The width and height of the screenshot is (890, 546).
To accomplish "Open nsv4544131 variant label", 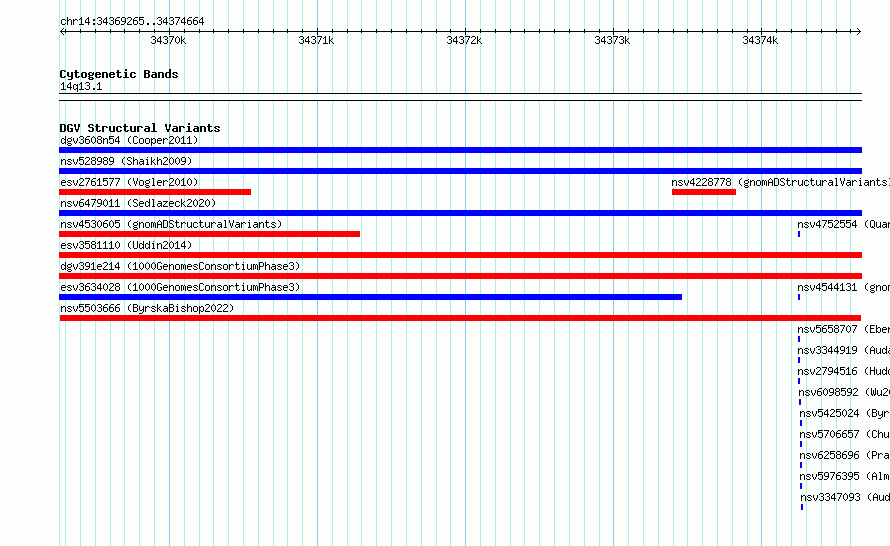I will point(843,287).
